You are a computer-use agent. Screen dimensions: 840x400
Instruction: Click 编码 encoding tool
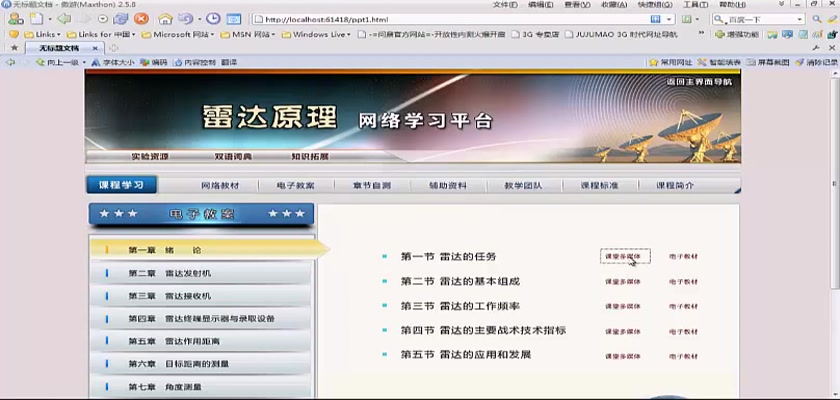click(x=154, y=62)
